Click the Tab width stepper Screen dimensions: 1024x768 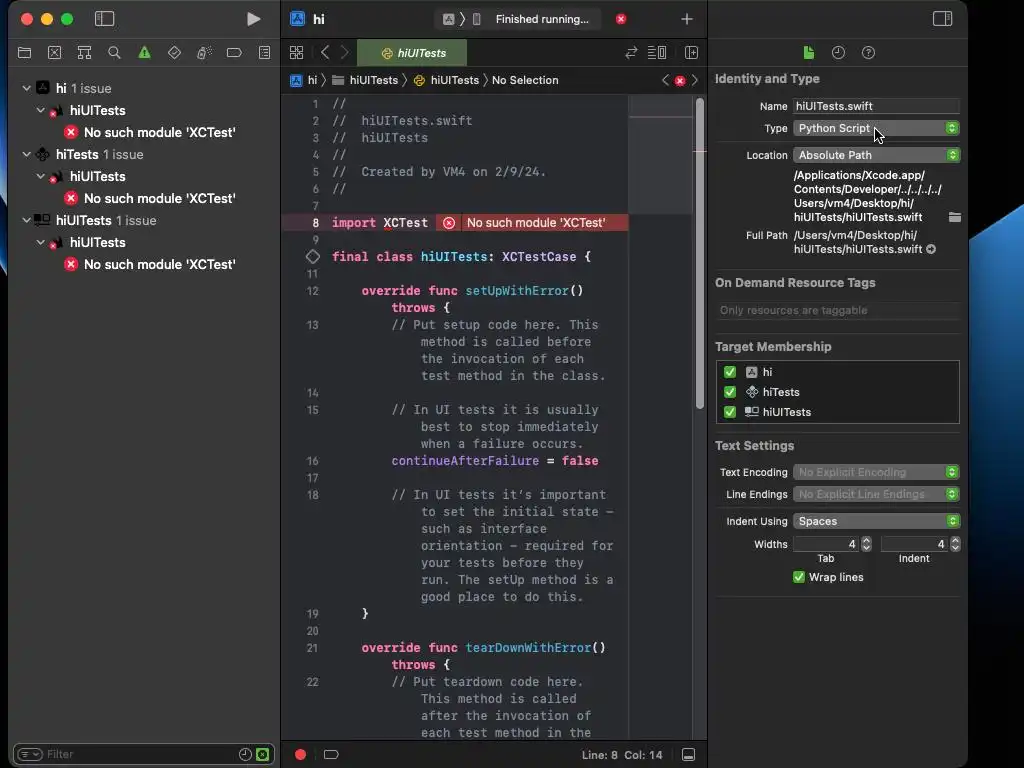tap(867, 544)
